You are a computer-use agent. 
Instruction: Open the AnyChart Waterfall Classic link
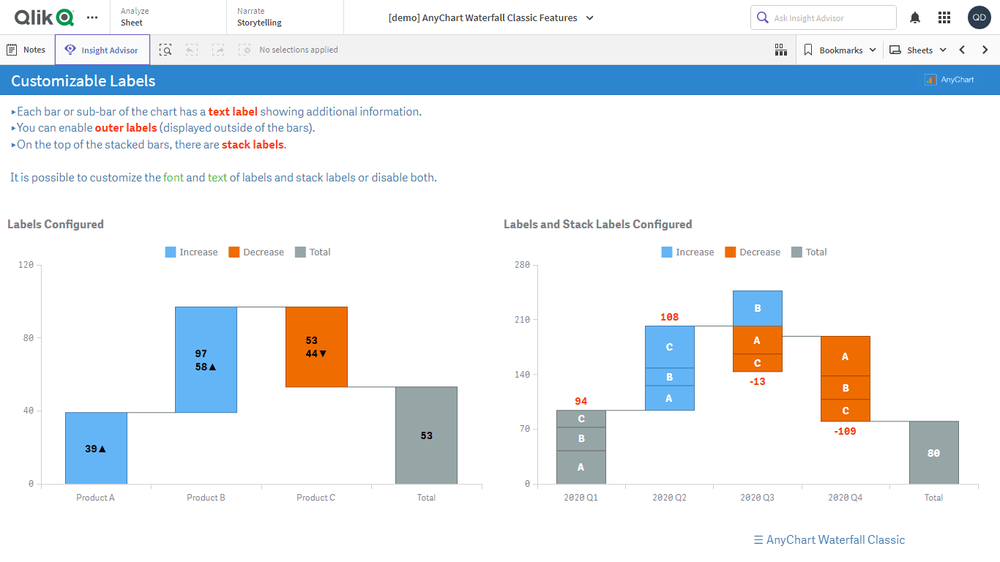(829, 540)
